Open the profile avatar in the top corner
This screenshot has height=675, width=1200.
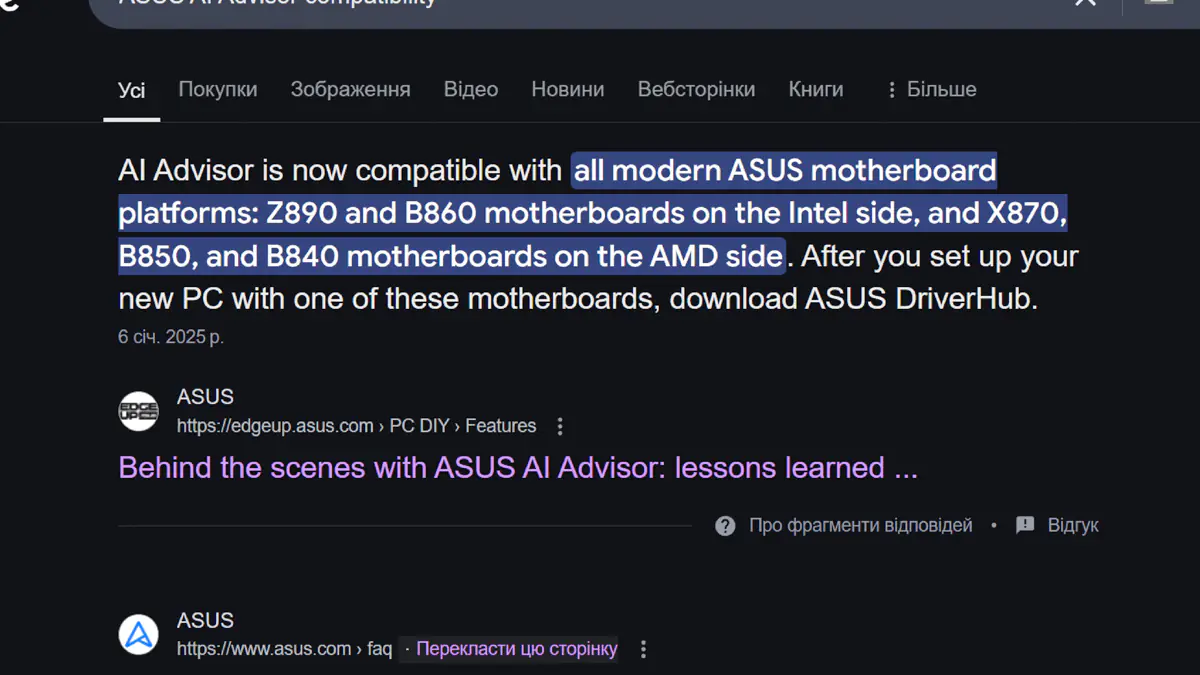1160,5
